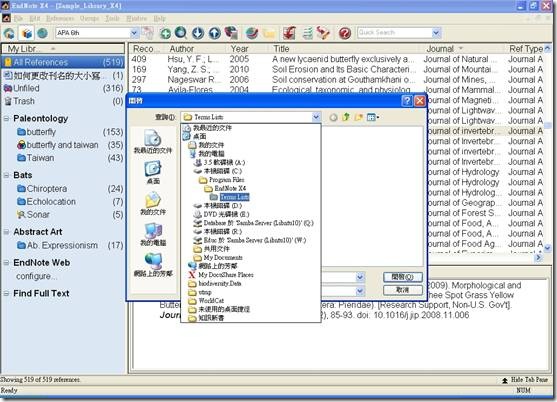Select Desktop icon in dialog places bar
Viewport: 557px width, 402px height.
153,173
